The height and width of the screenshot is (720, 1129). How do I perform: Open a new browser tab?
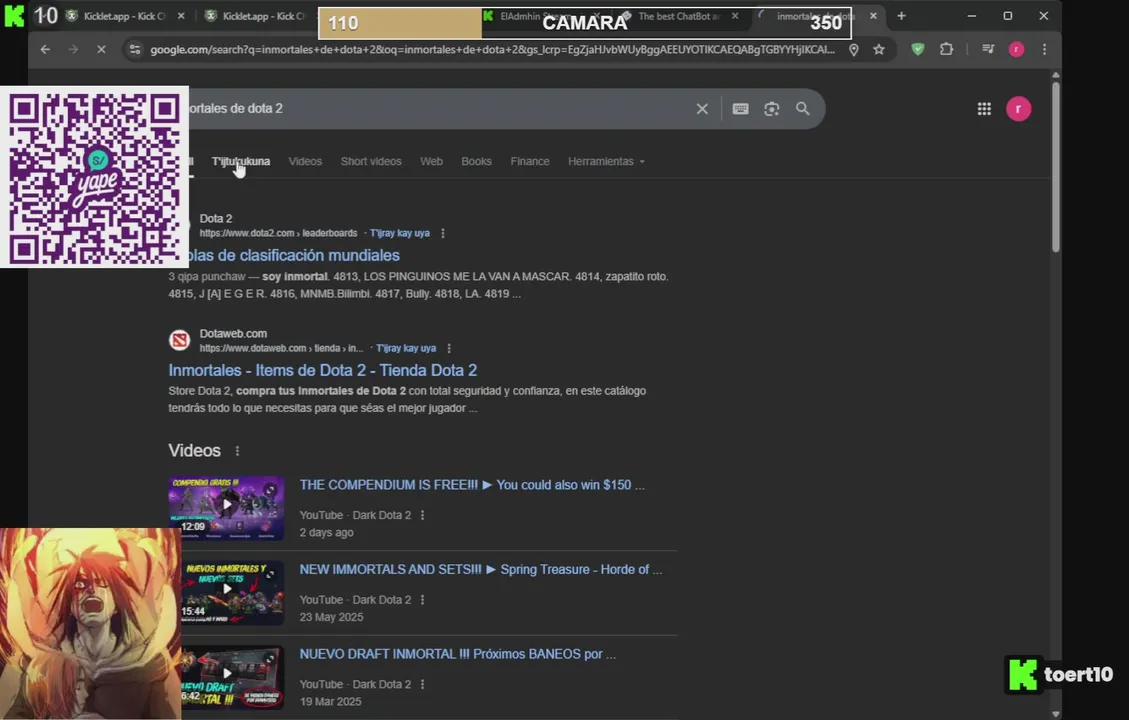click(901, 16)
